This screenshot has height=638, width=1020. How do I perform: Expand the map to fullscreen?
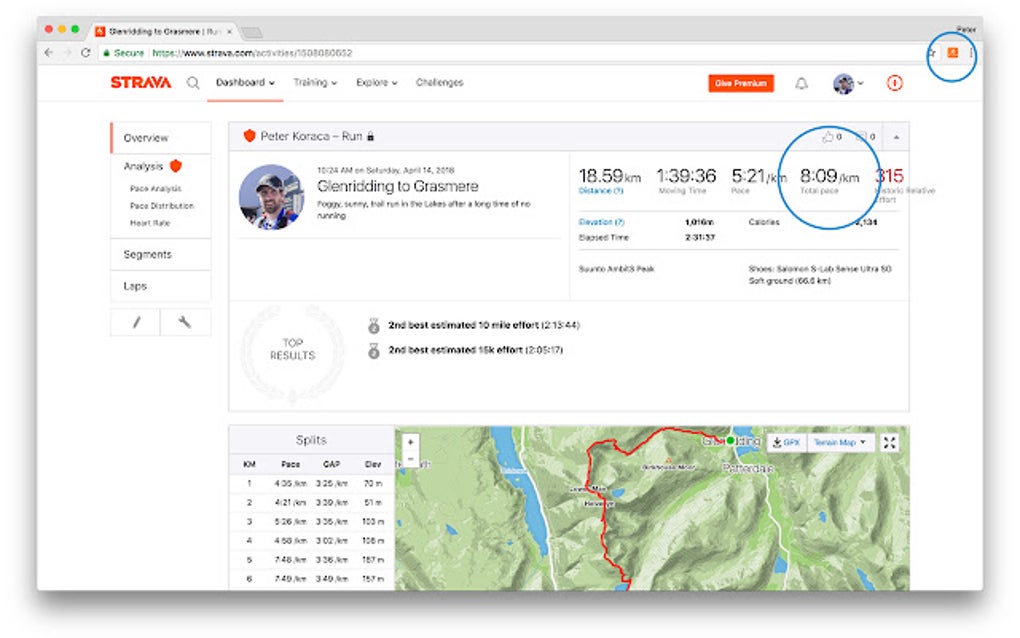tap(889, 441)
